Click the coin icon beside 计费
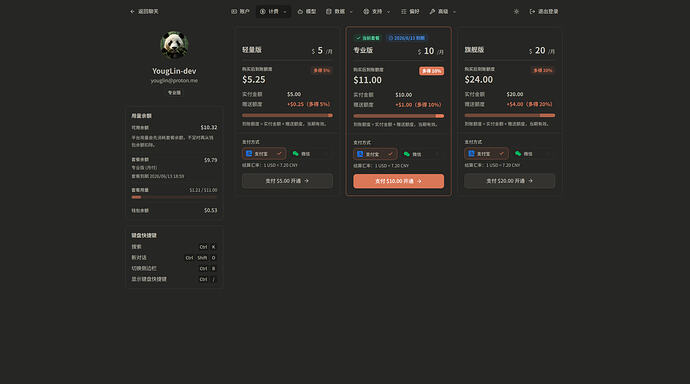Image resolution: width=690 pixels, height=384 pixels. click(263, 11)
